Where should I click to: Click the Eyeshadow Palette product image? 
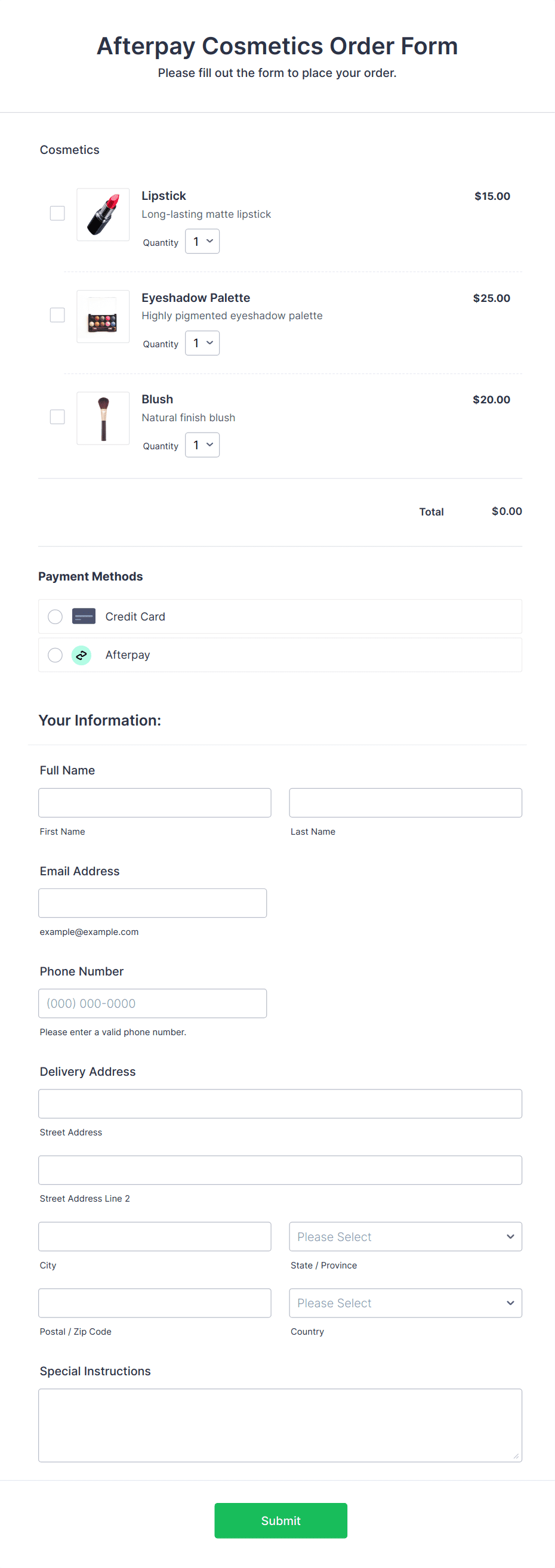[x=102, y=316]
